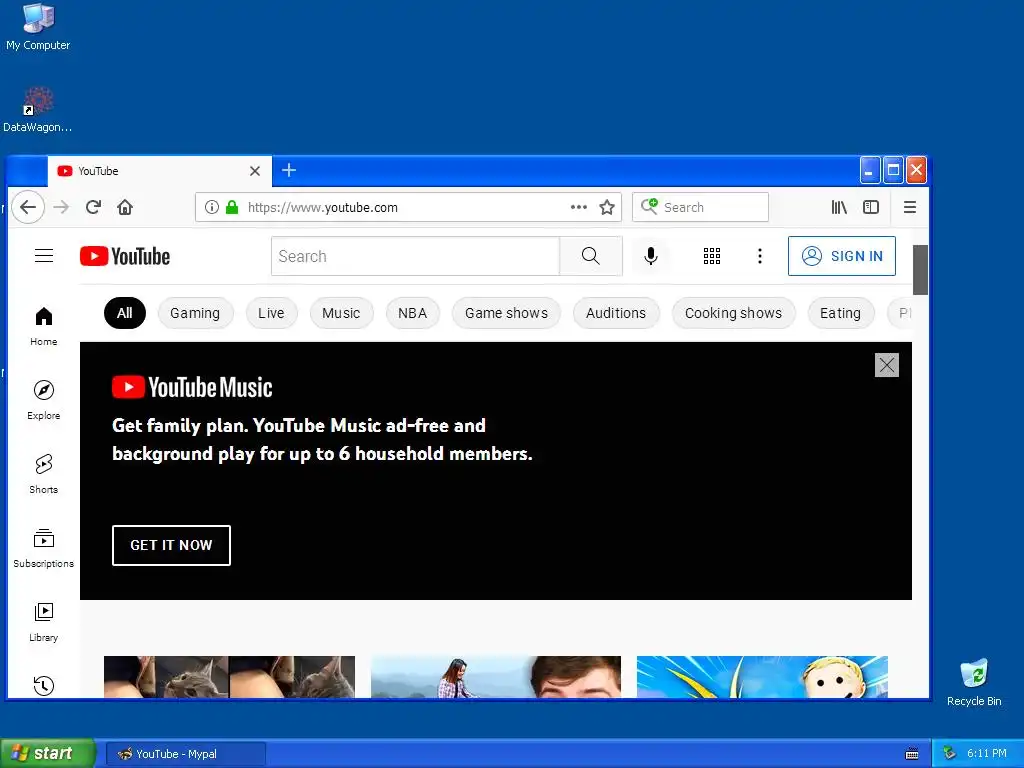Click the browser forward arrow
Screen dimensions: 1024x768
[61, 207]
